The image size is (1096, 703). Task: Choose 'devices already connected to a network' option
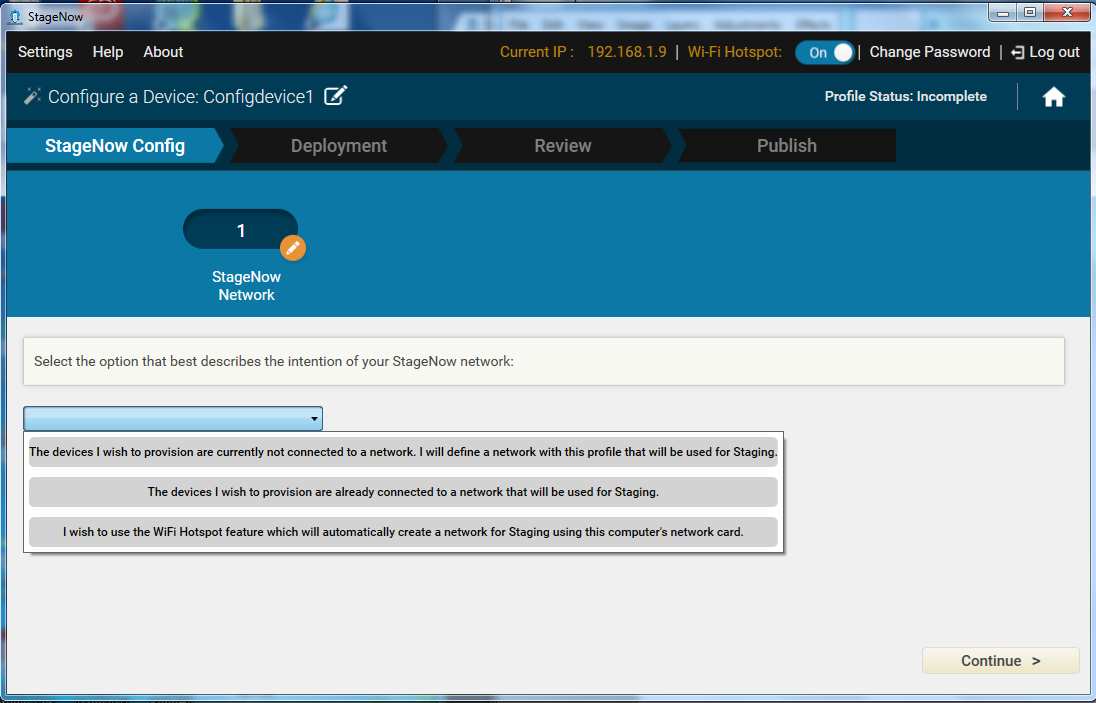(403, 492)
